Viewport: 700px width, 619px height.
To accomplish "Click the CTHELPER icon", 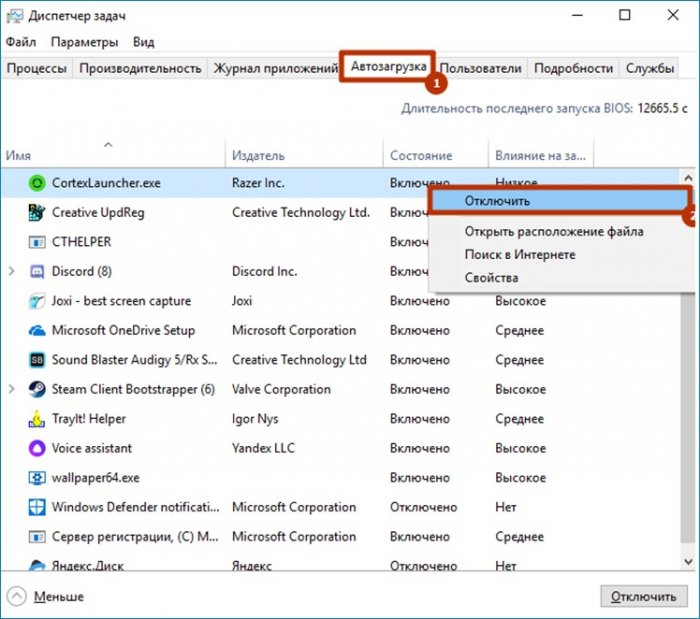I will pos(37,242).
